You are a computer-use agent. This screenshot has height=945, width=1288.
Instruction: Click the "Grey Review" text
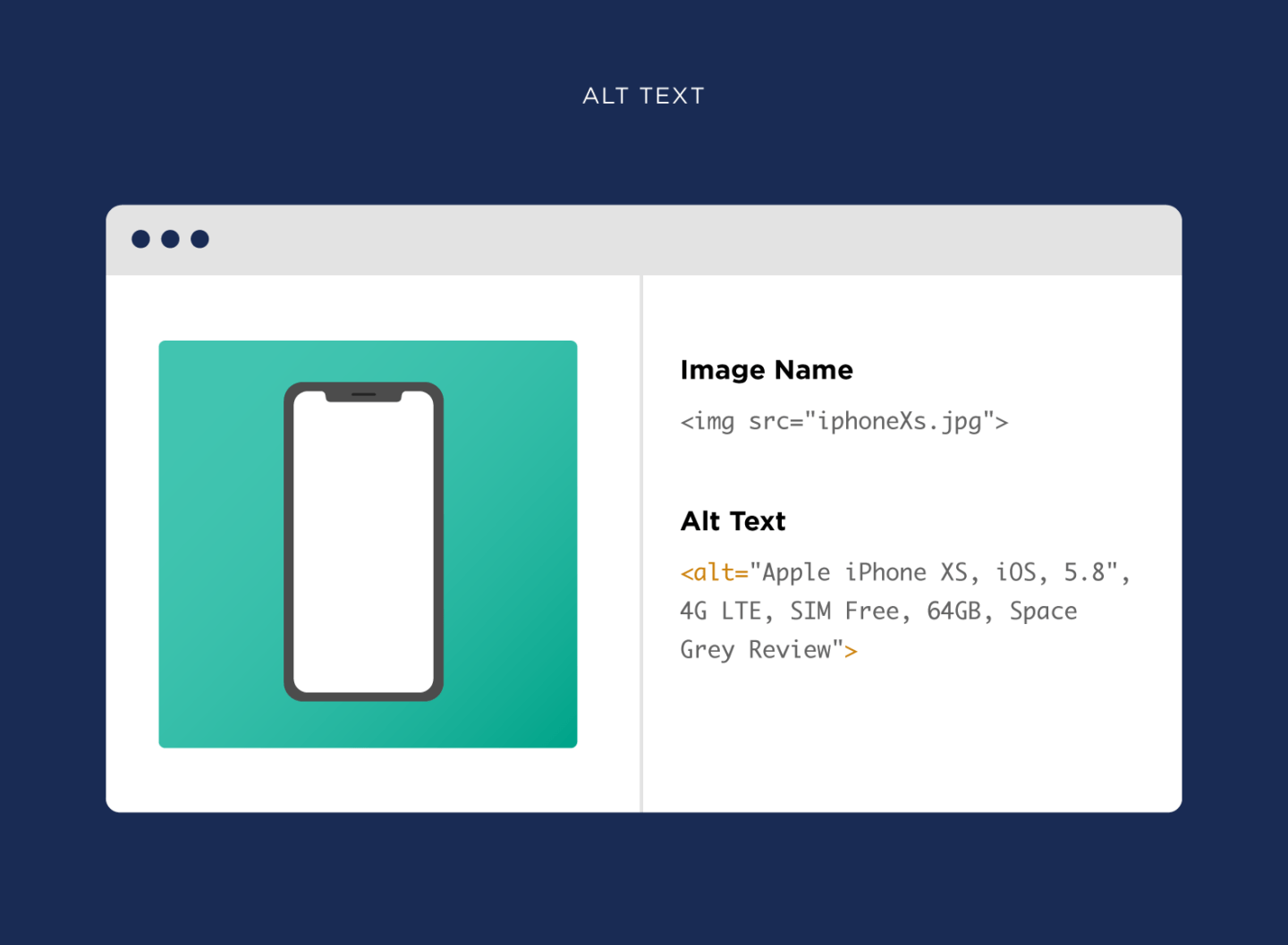tap(760, 650)
